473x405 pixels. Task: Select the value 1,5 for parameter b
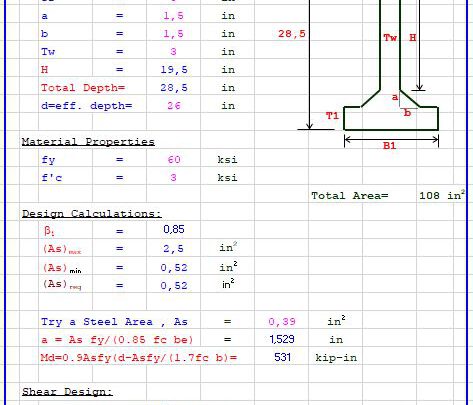point(173,34)
